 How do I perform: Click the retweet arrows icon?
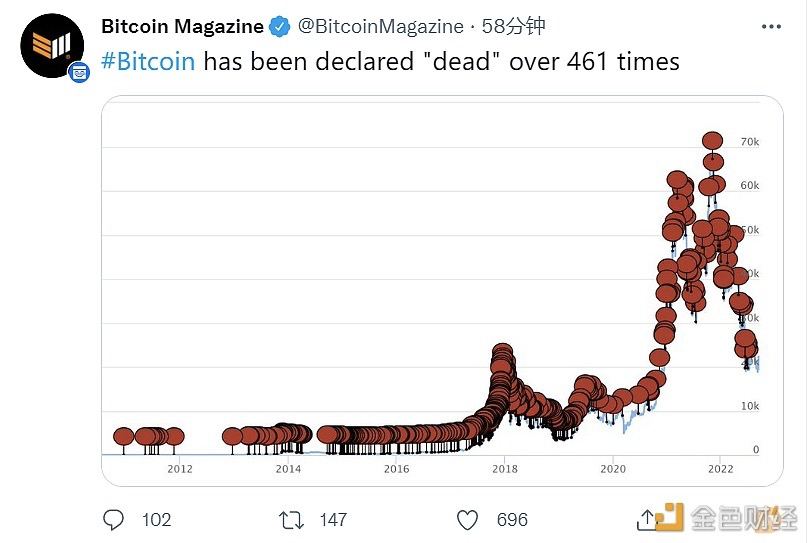[x=291, y=519]
